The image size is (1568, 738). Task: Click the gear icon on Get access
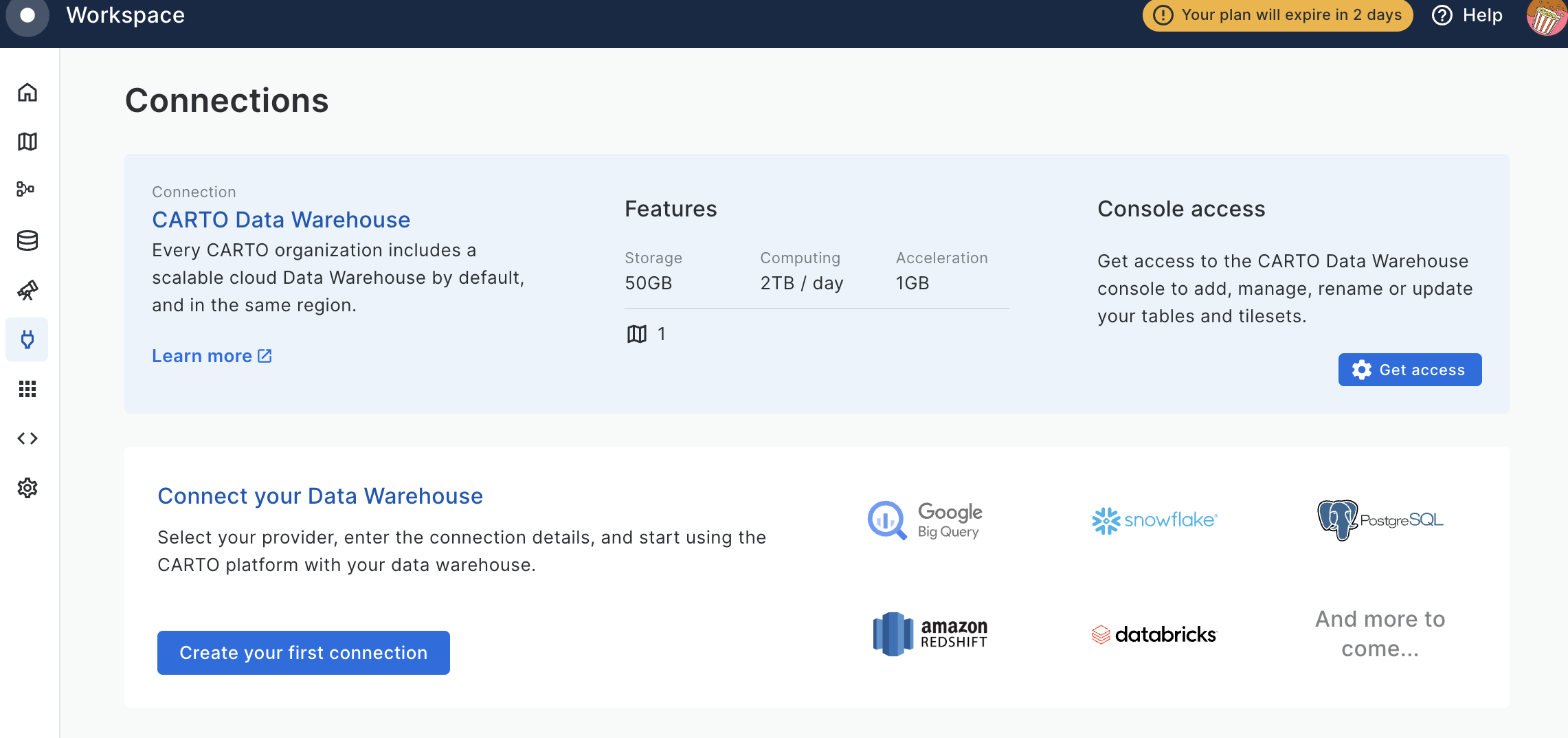1362,370
